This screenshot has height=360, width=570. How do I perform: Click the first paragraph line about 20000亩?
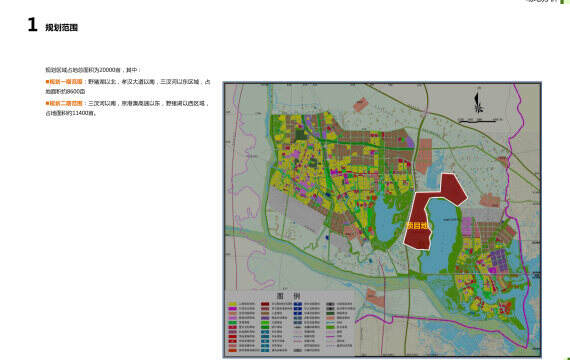coord(93,70)
